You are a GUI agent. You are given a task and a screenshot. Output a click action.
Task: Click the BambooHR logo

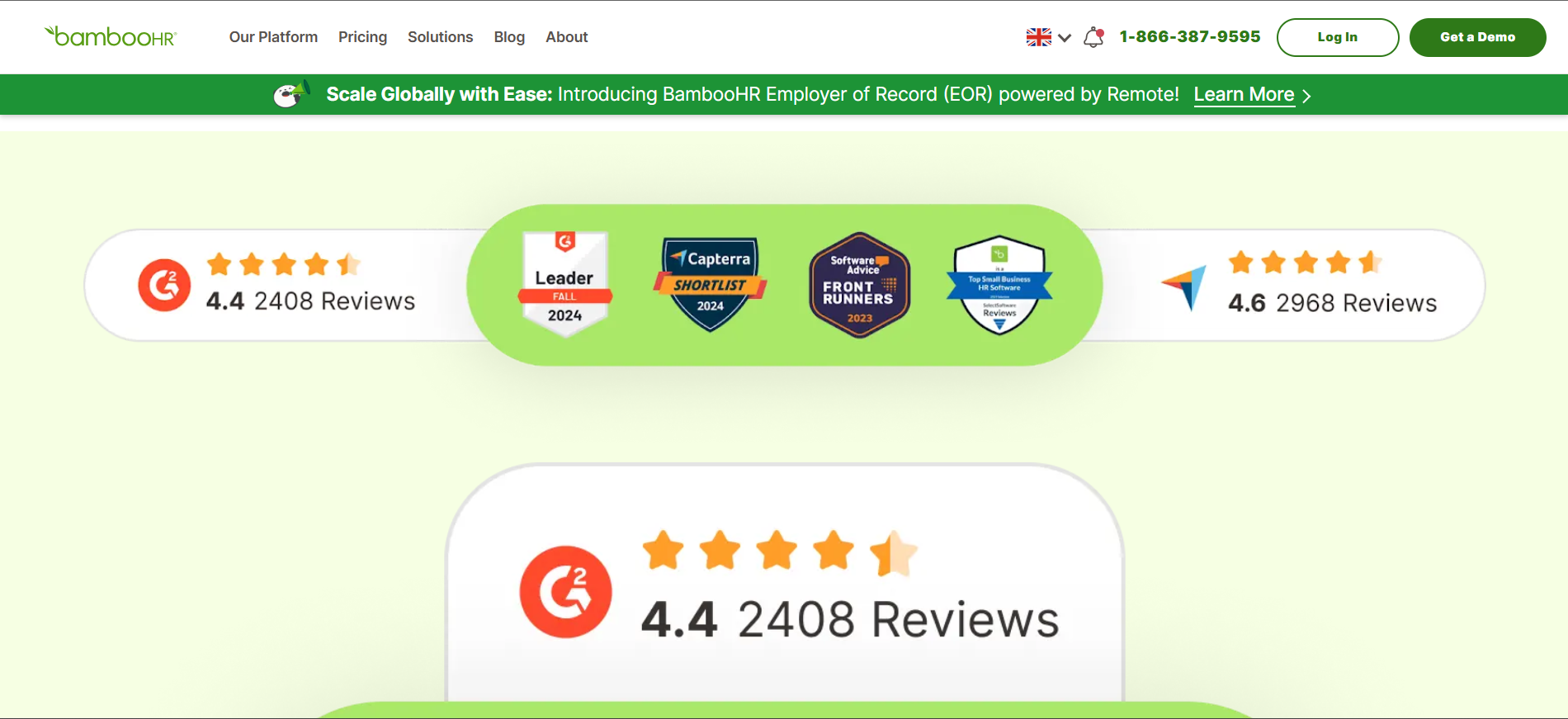pos(111,36)
